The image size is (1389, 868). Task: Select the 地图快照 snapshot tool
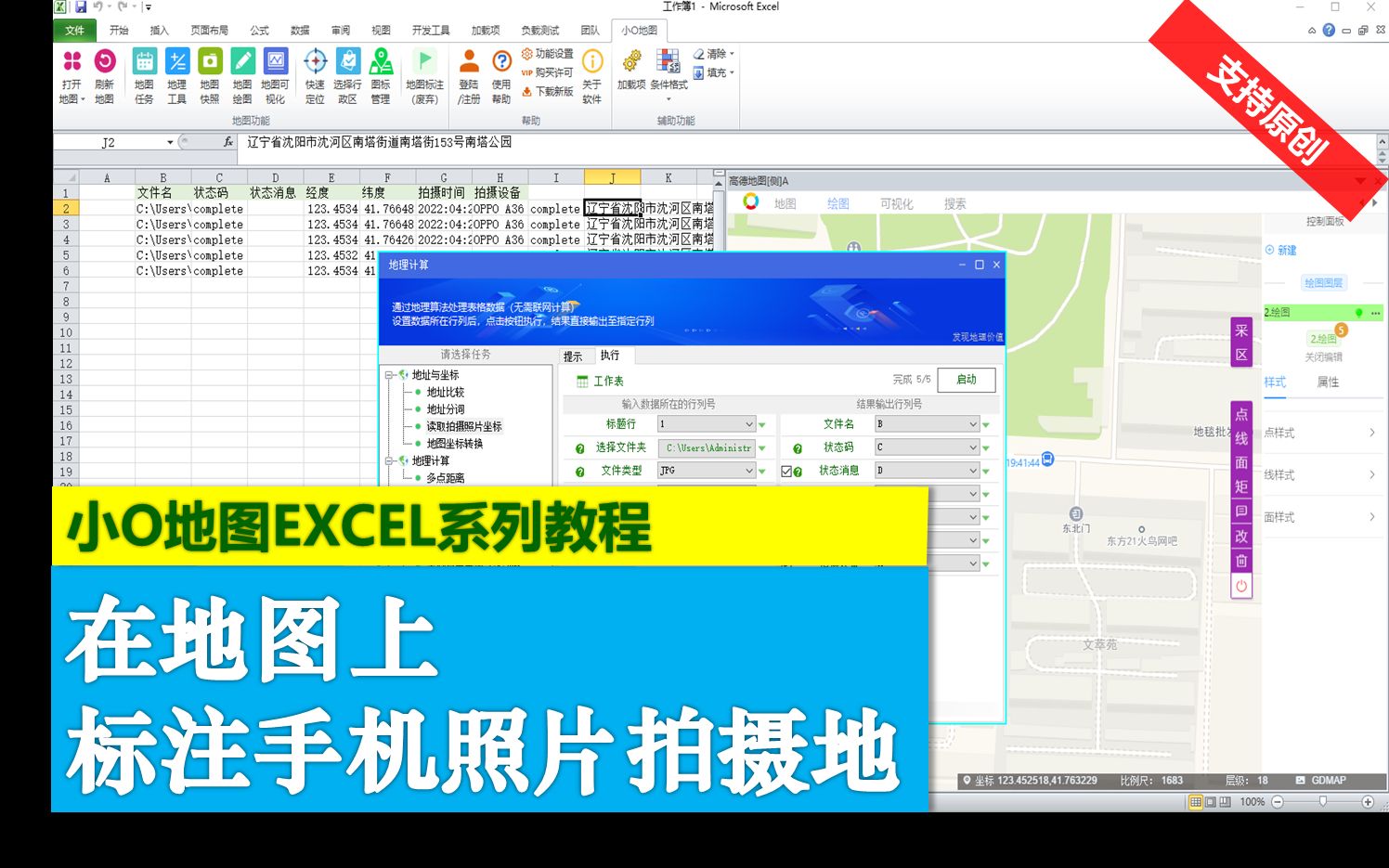(x=209, y=74)
